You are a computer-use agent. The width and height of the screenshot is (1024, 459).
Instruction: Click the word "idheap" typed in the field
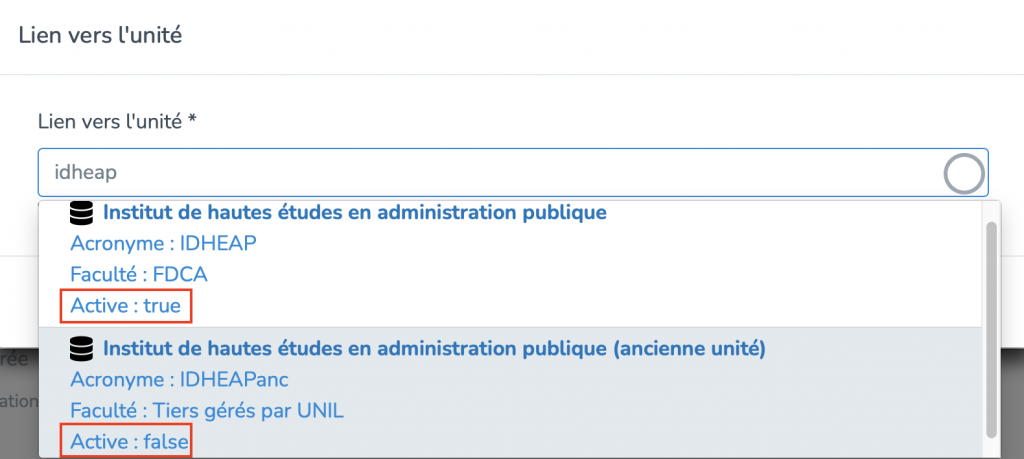[85, 173]
